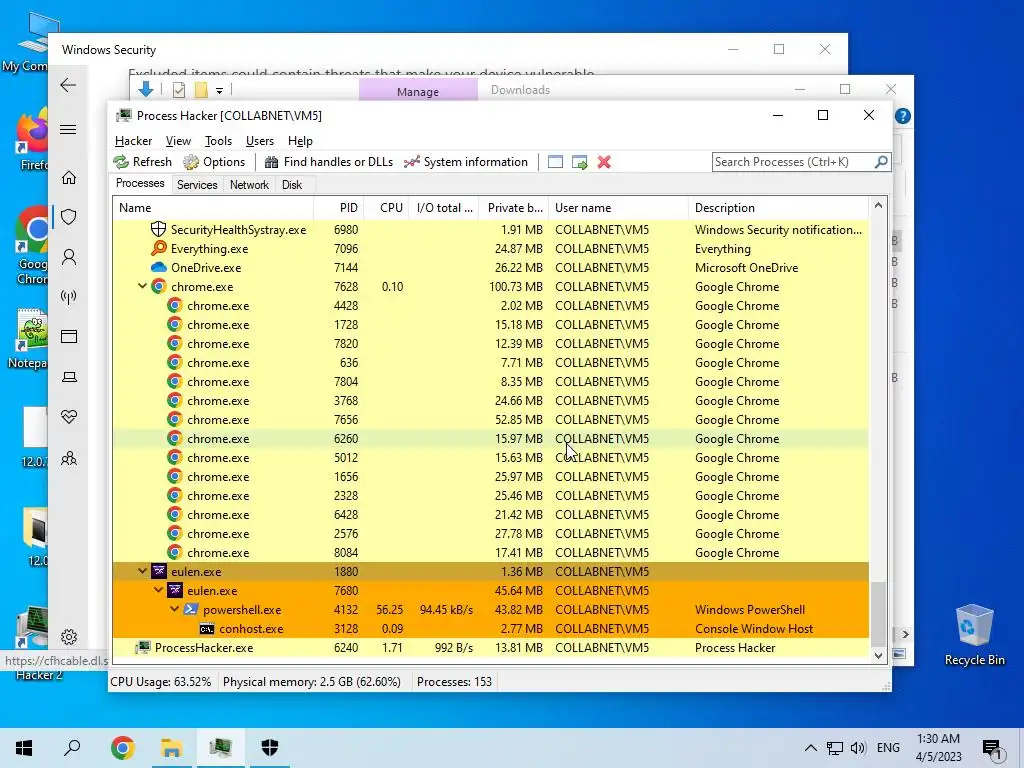Click Windows Security back arrow

68,85
